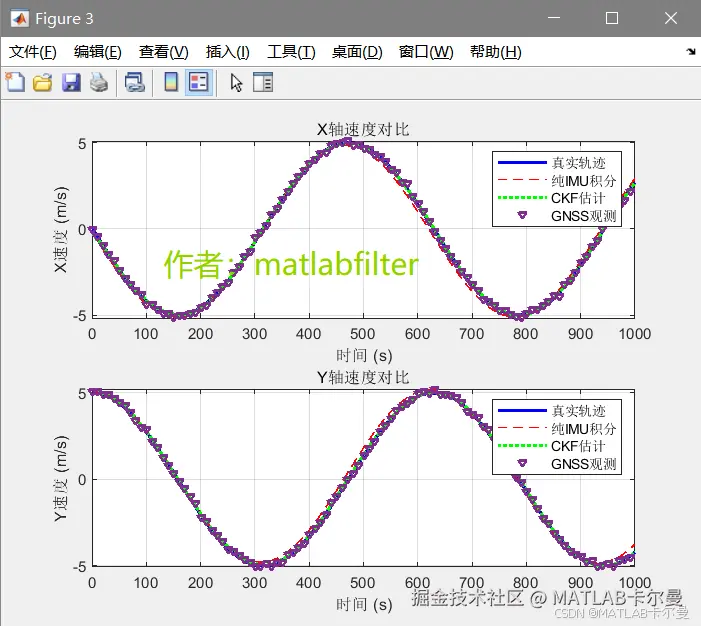Click the MATLAB logo in the title bar
This screenshot has width=701, height=626.
tap(20, 19)
